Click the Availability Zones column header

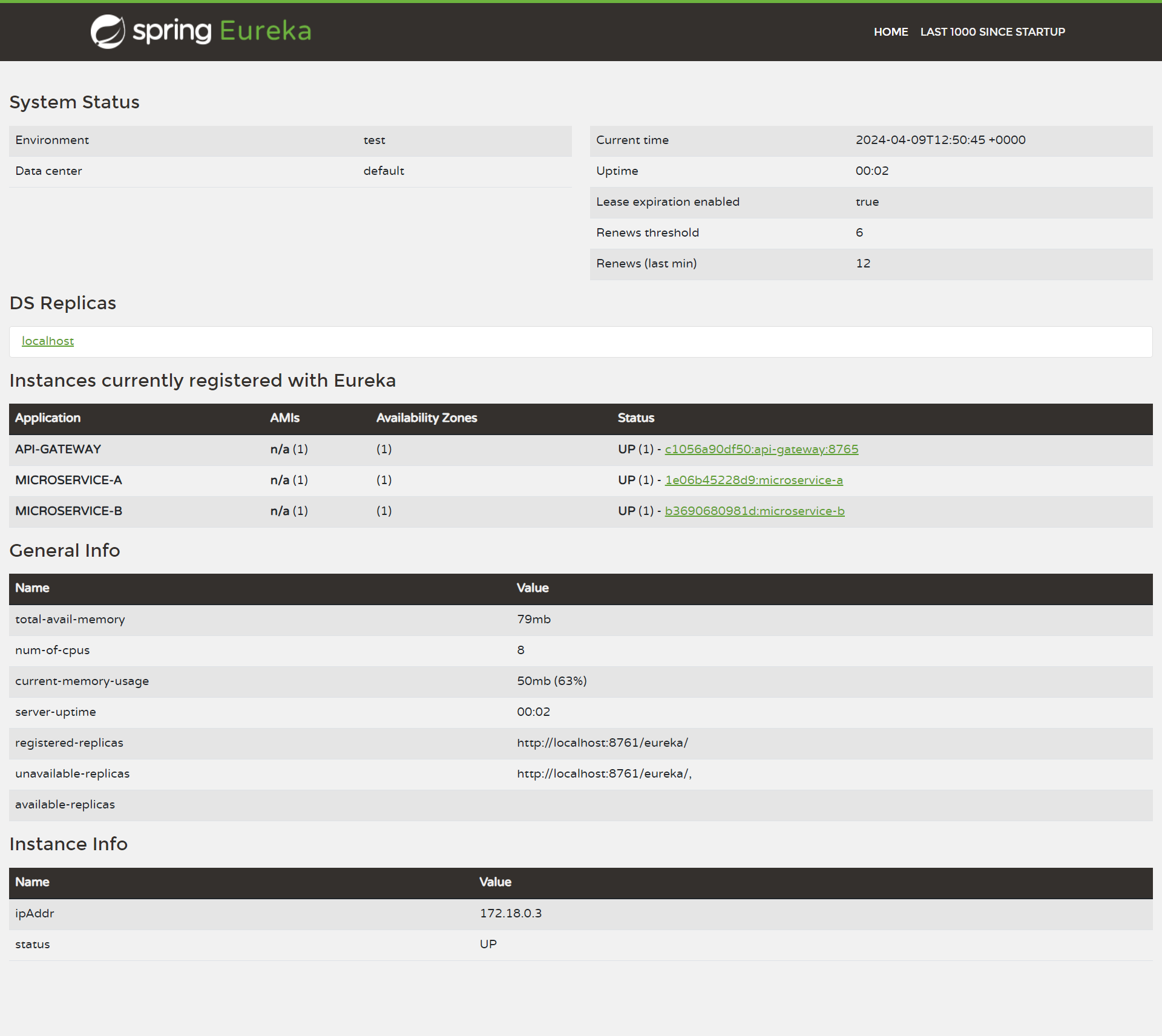pos(427,418)
